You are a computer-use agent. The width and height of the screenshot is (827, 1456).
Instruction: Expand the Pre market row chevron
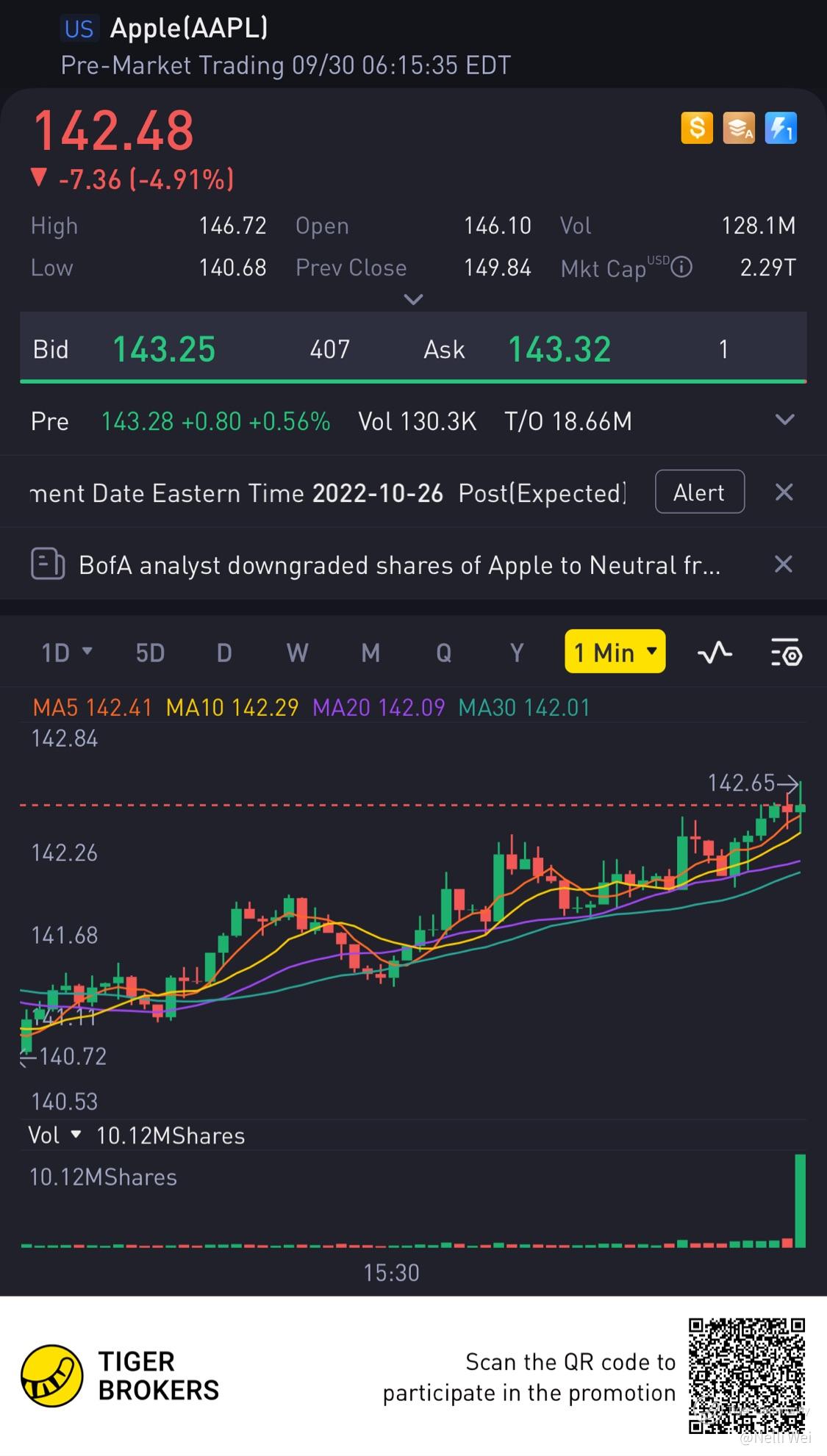click(x=785, y=420)
